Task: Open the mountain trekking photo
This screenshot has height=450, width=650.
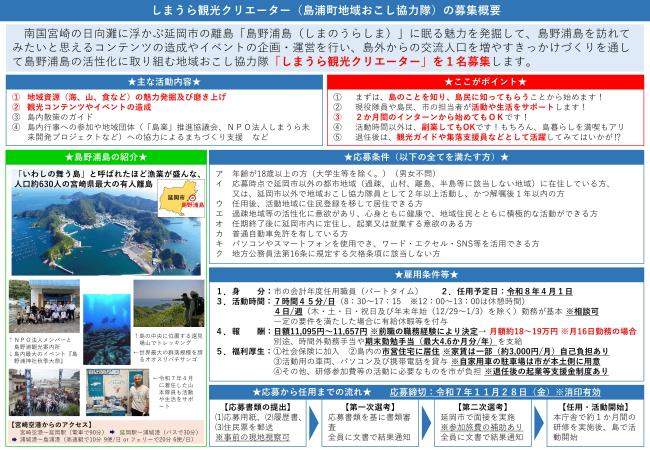Action: tap(169, 304)
